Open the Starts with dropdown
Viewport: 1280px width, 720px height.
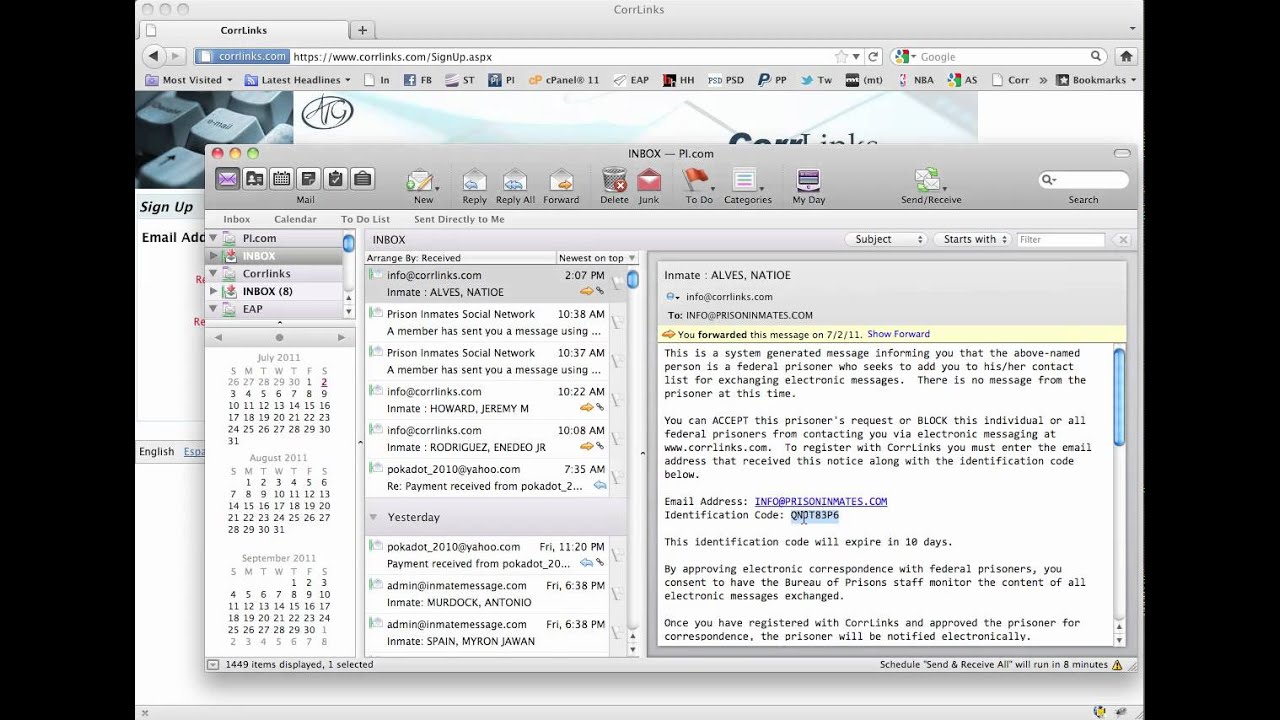click(x=971, y=240)
